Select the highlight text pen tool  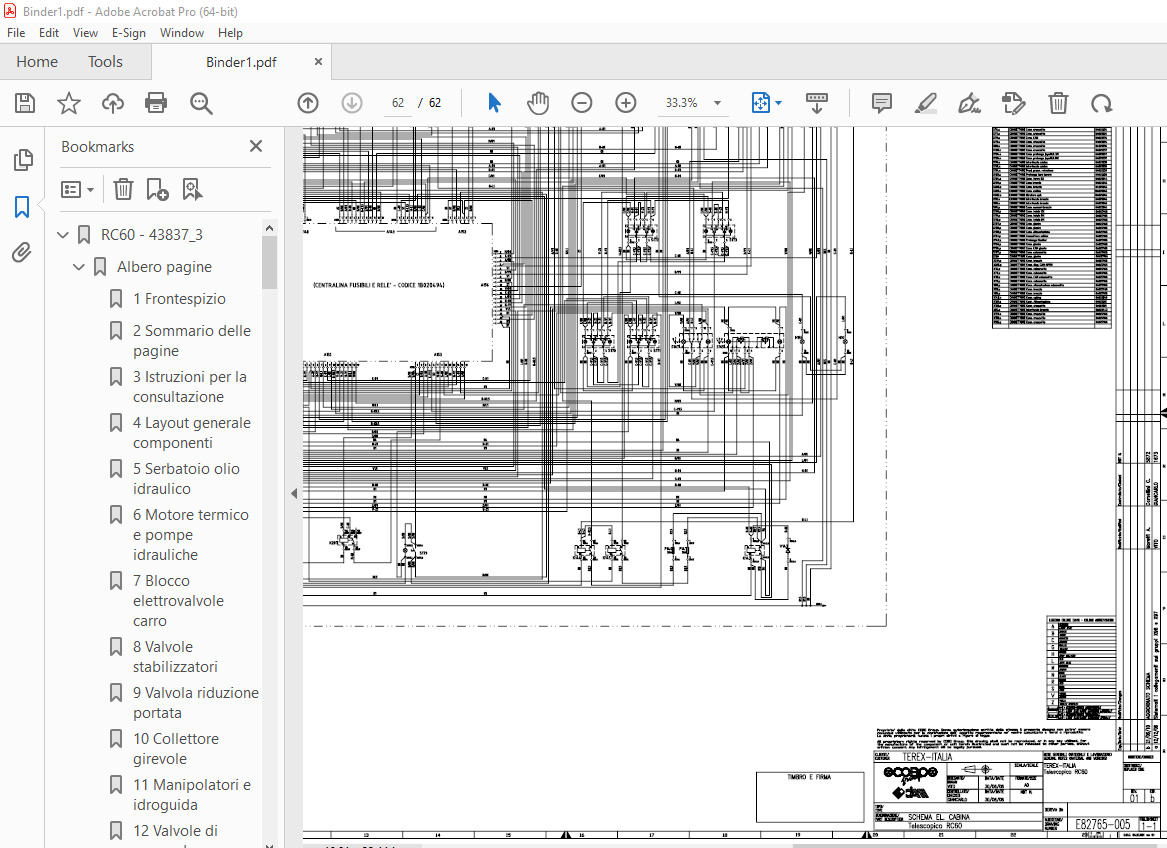click(925, 103)
